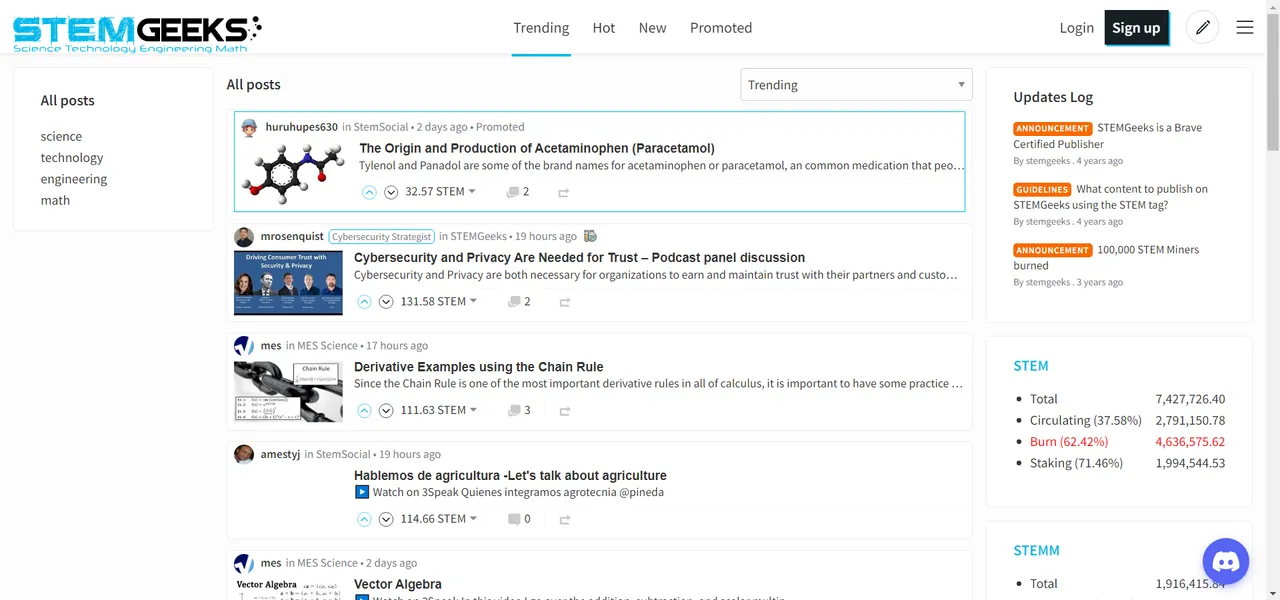1280x600 pixels.
Task: Open the Chain Rule post thumbnail
Action: pos(288,391)
